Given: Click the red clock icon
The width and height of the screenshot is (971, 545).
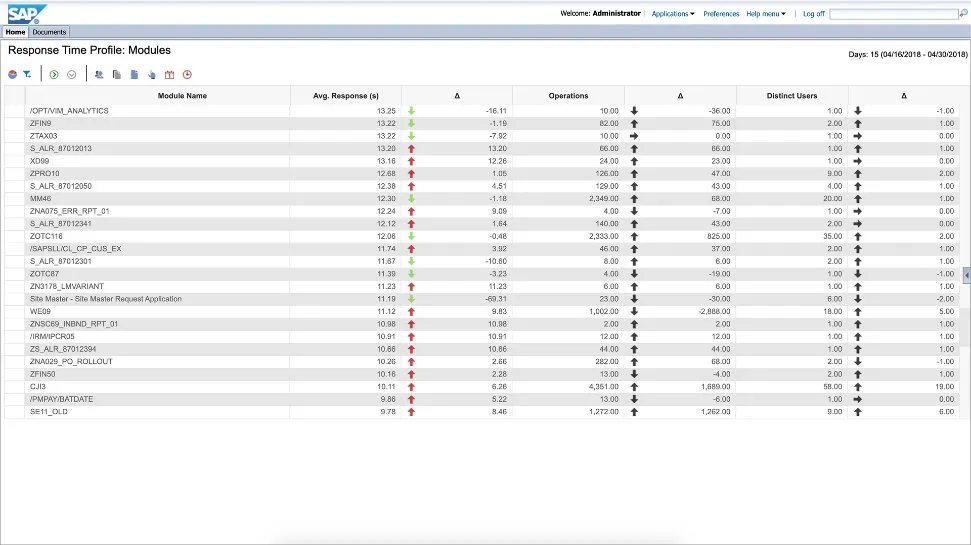Looking at the screenshot, I should tap(187, 74).
